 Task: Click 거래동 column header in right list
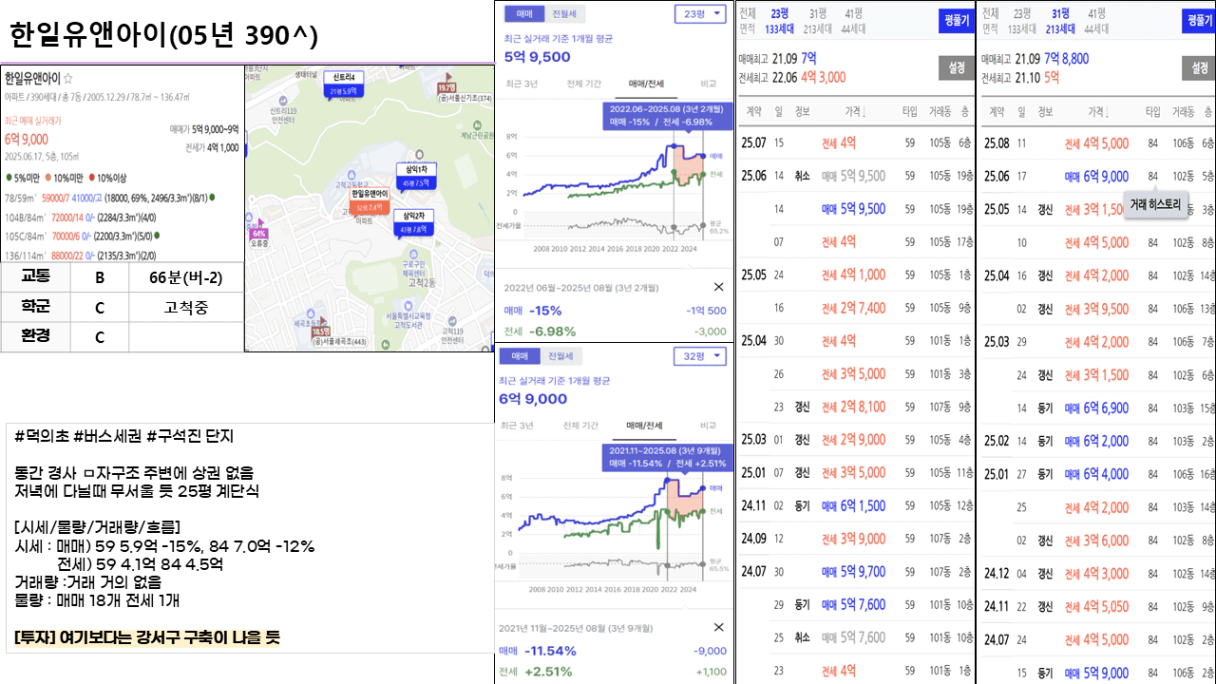tap(1184, 112)
